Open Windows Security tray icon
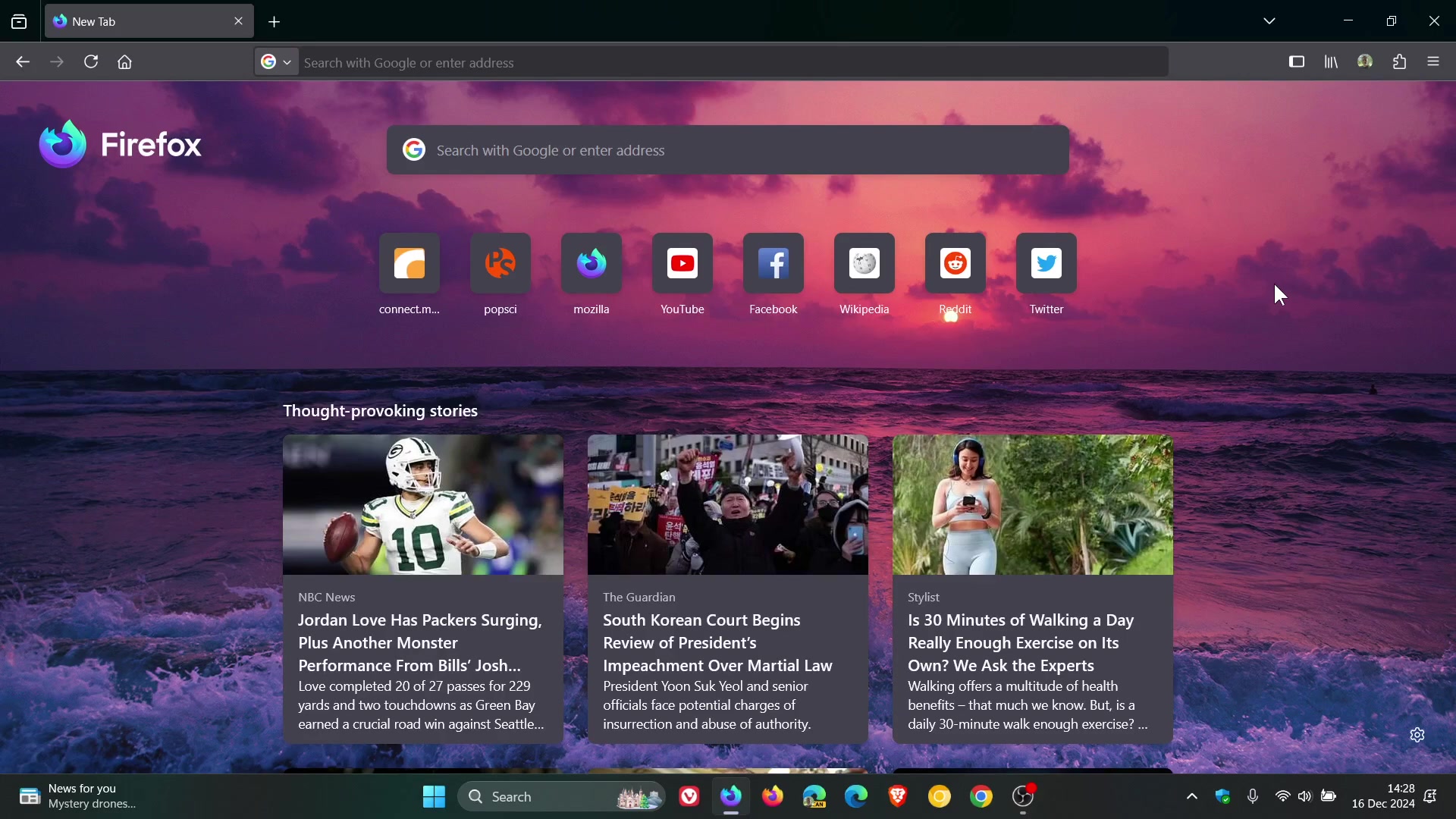Screen dimensions: 1456x819 1223,797
